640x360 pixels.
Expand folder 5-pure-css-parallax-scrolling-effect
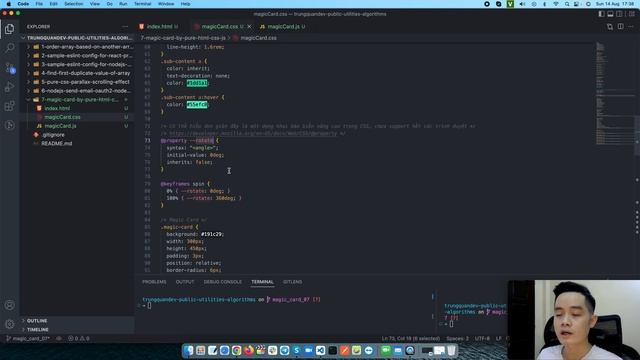point(78,82)
